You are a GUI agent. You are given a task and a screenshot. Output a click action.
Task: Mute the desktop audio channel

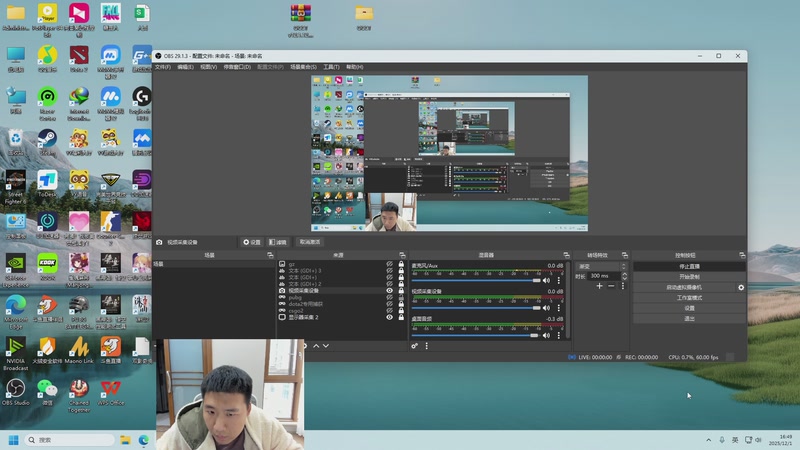coord(546,335)
